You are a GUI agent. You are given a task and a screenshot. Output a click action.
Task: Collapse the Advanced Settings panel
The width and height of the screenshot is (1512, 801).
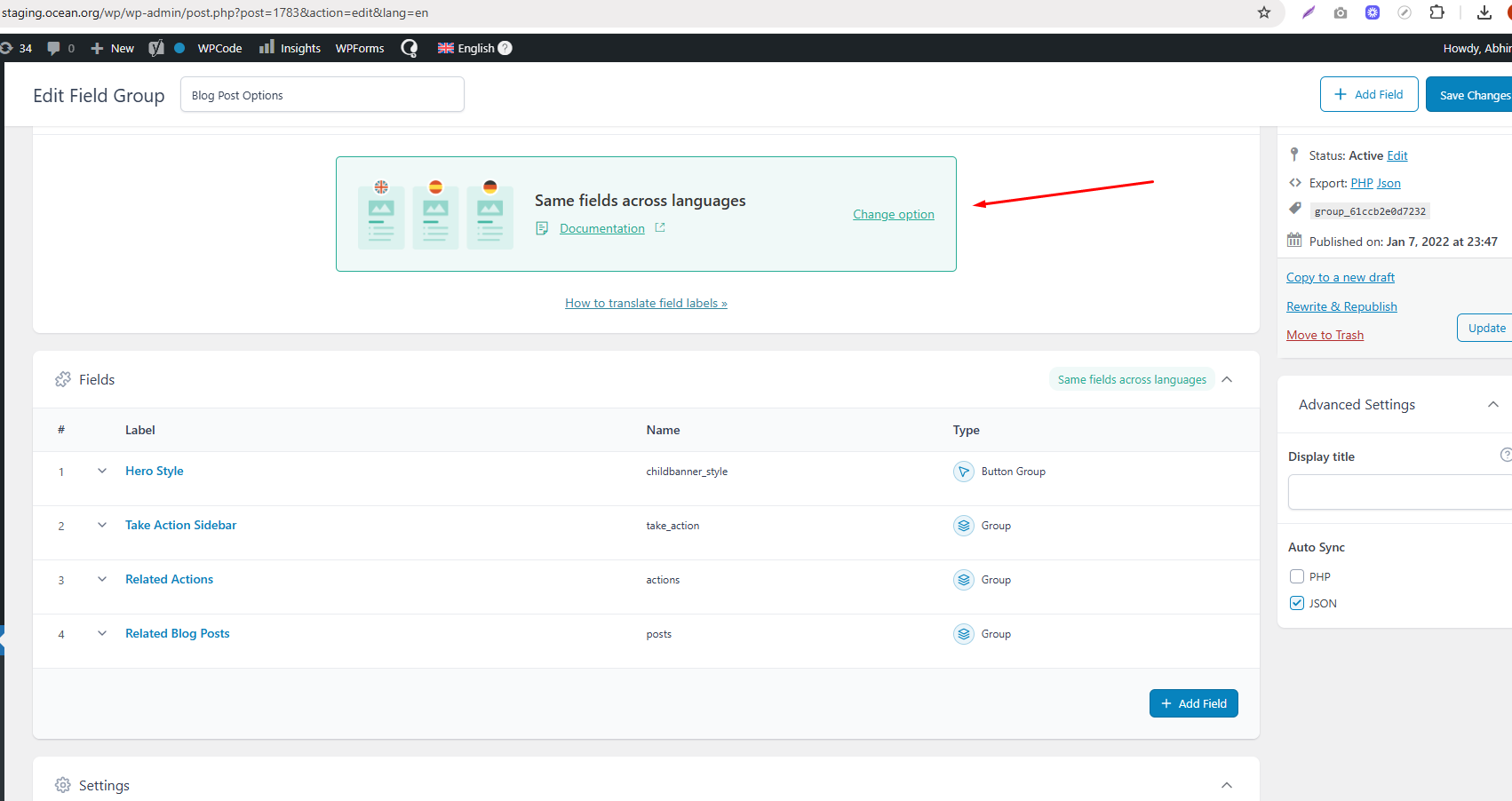1492,405
